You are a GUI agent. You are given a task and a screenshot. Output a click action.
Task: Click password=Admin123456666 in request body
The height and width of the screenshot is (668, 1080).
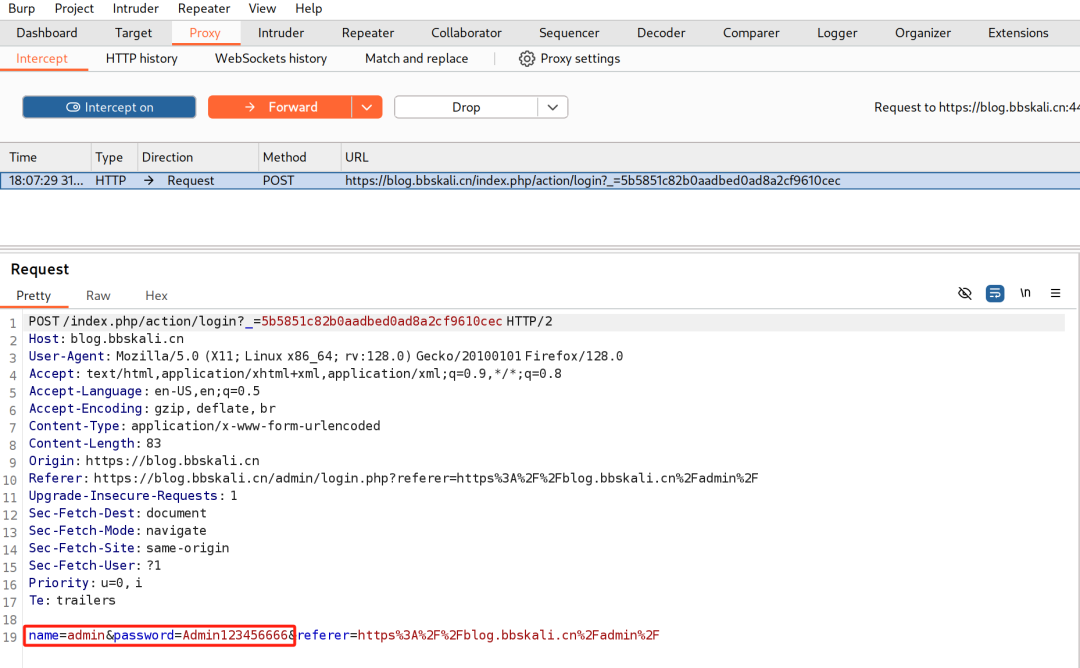click(202, 635)
